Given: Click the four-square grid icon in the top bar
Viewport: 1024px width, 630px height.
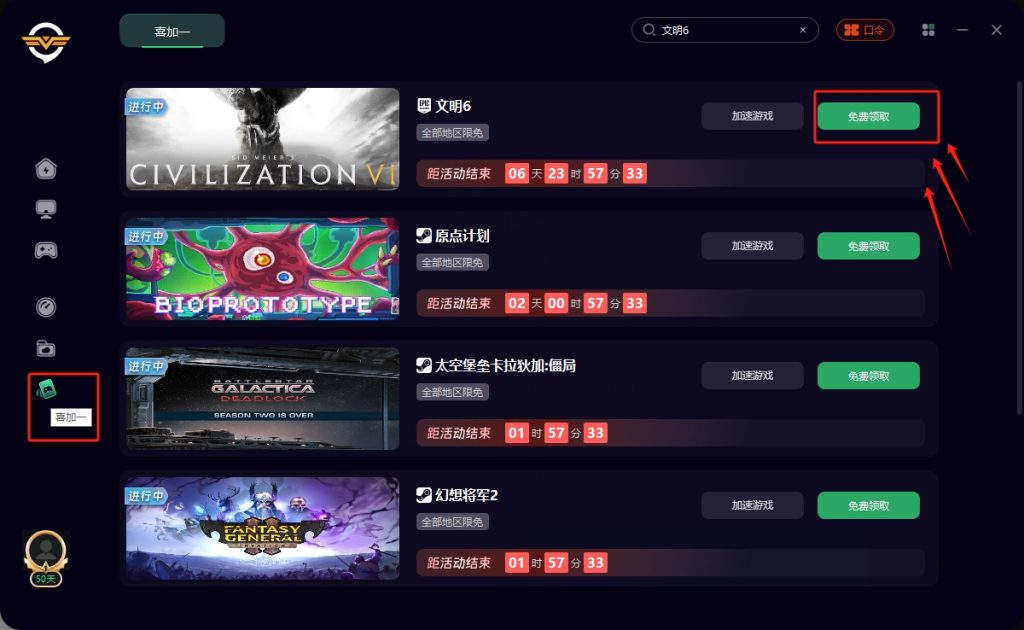Looking at the screenshot, I should 928,30.
